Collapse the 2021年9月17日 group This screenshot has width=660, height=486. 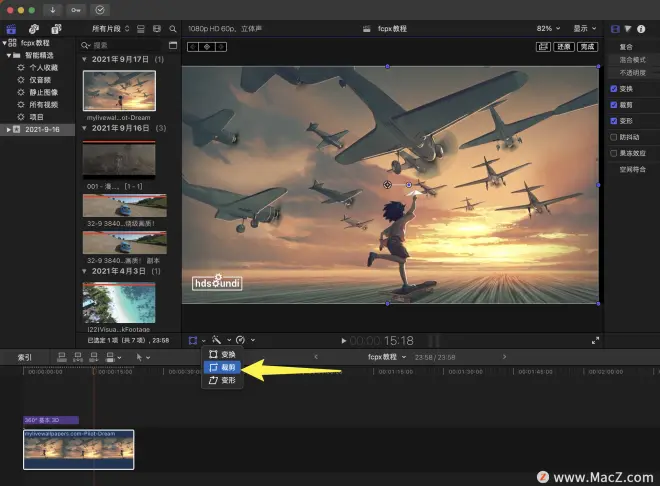[84, 59]
